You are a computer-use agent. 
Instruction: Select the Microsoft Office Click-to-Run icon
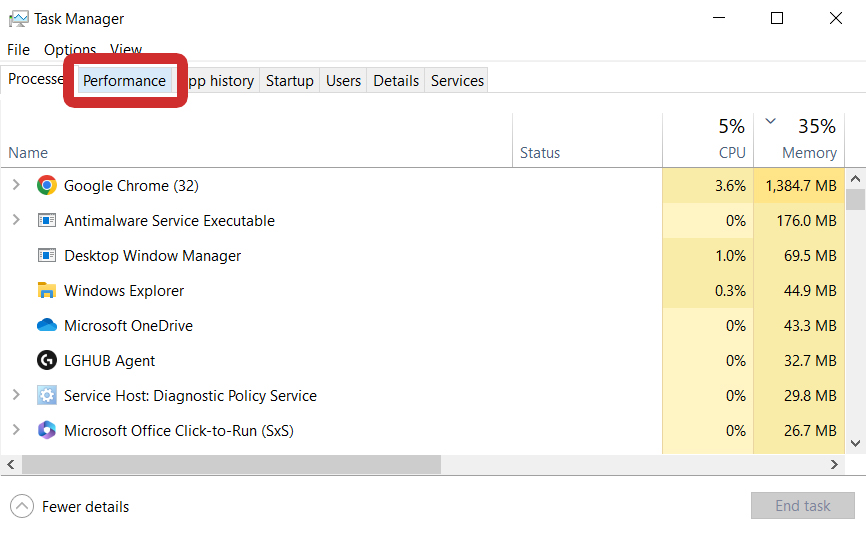pyautogui.click(x=46, y=430)
